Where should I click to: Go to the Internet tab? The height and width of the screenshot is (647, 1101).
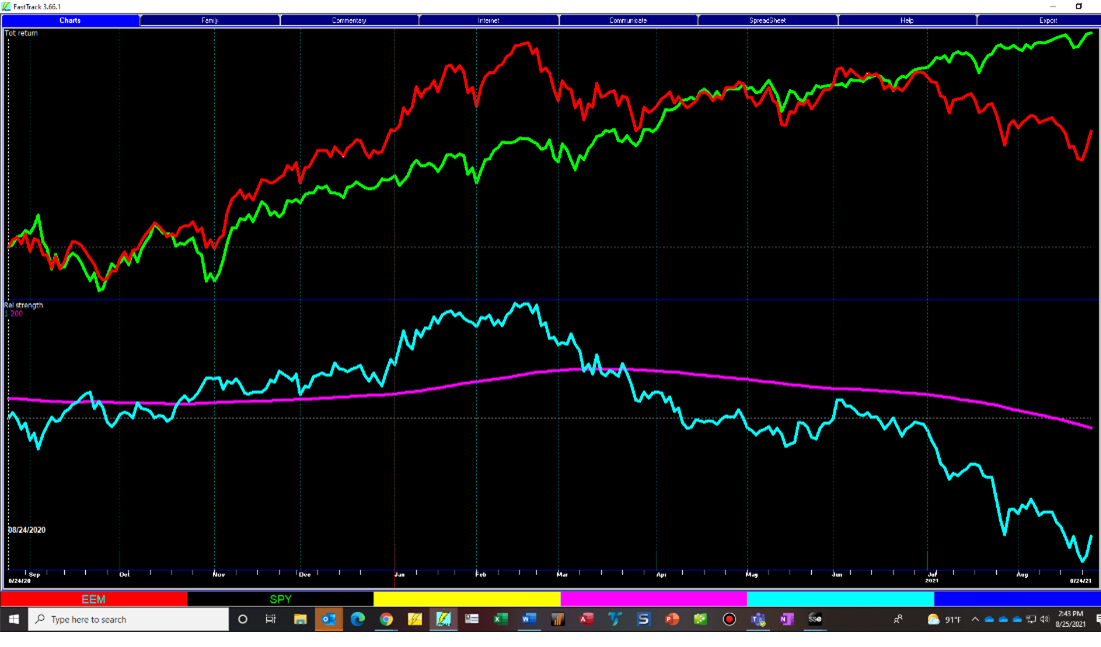click(489, 20)
